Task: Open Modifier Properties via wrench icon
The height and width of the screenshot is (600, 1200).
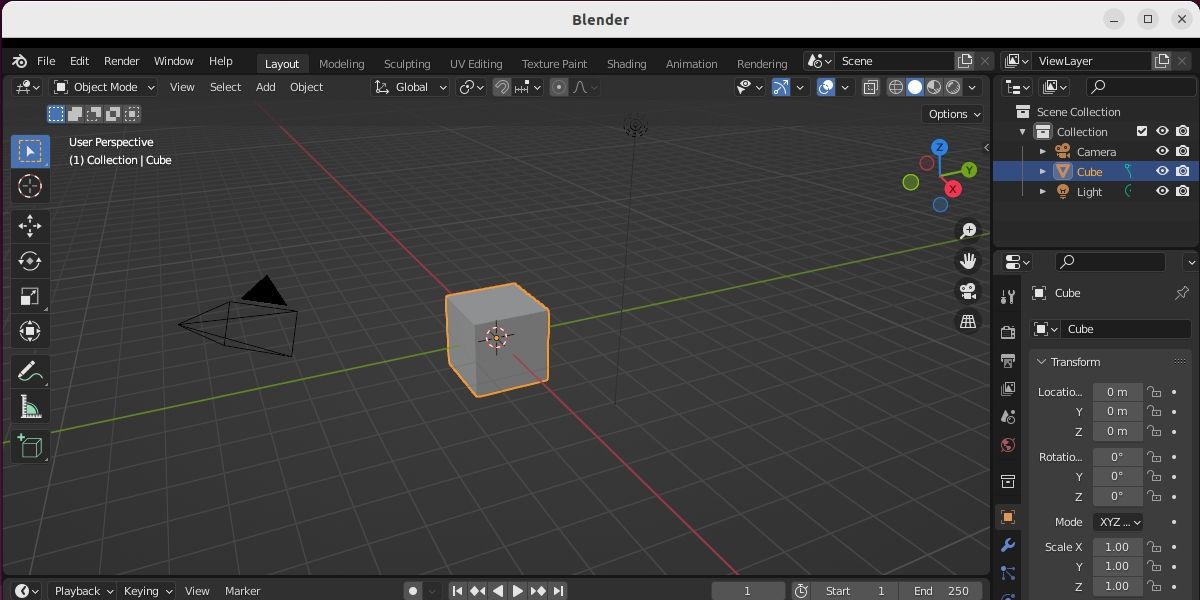Action: [x=1007, y=545]
